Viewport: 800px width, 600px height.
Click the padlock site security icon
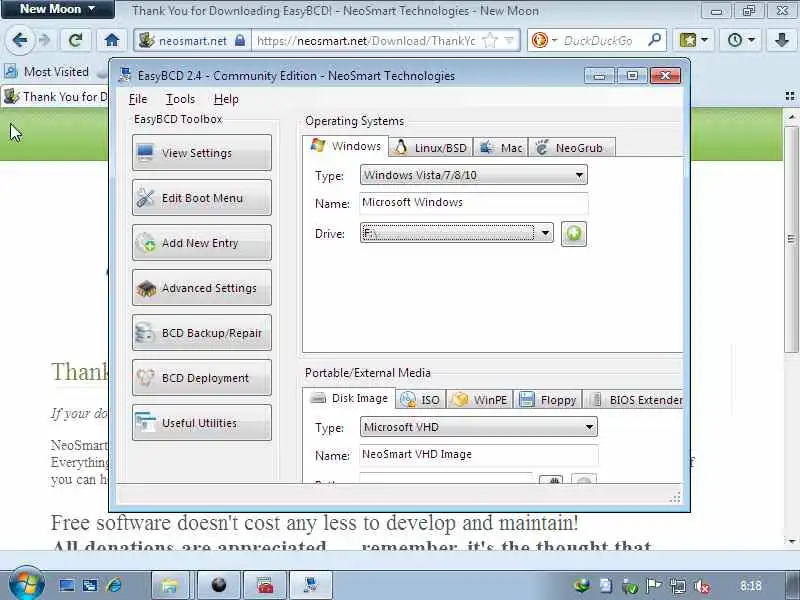tap(240, 40)
